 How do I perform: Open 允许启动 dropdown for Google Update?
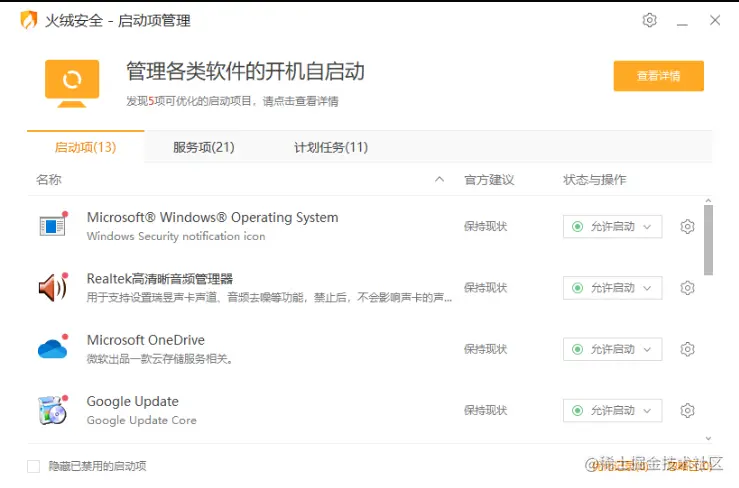pos(612,411)
